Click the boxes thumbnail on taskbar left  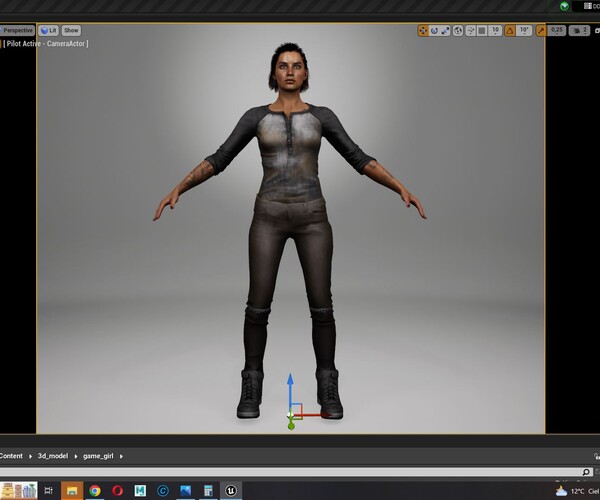tap(19, 490)
